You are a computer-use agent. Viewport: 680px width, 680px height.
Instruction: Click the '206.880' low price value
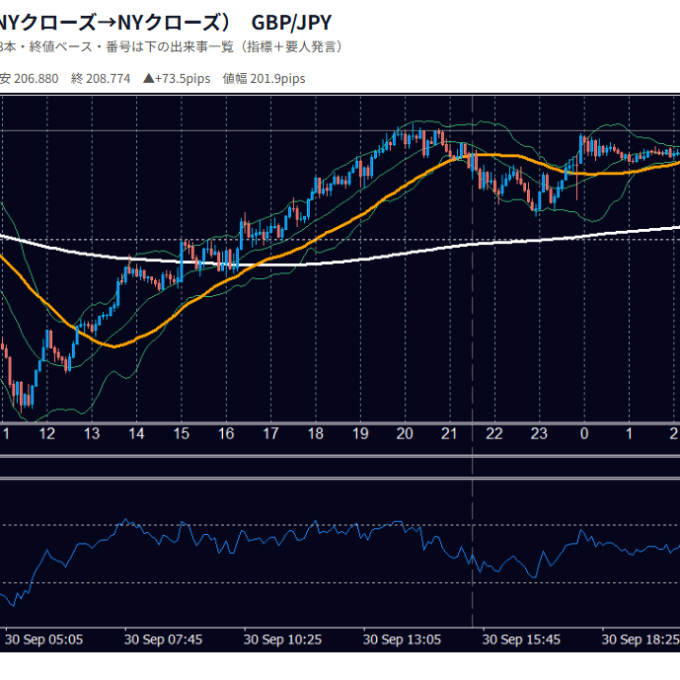(x=36, y=78)
